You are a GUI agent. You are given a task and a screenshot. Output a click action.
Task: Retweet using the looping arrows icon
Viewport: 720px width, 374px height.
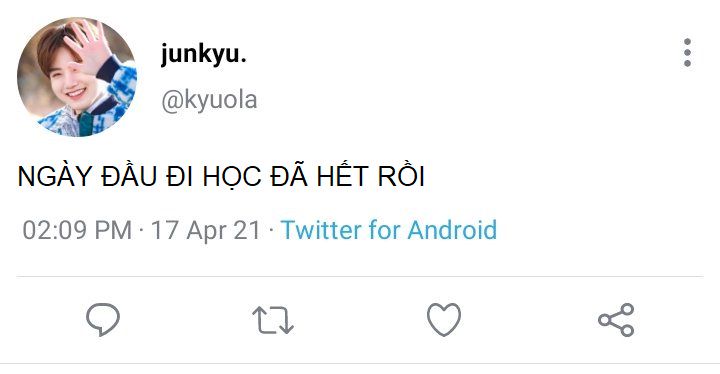(x=273, y=320)
